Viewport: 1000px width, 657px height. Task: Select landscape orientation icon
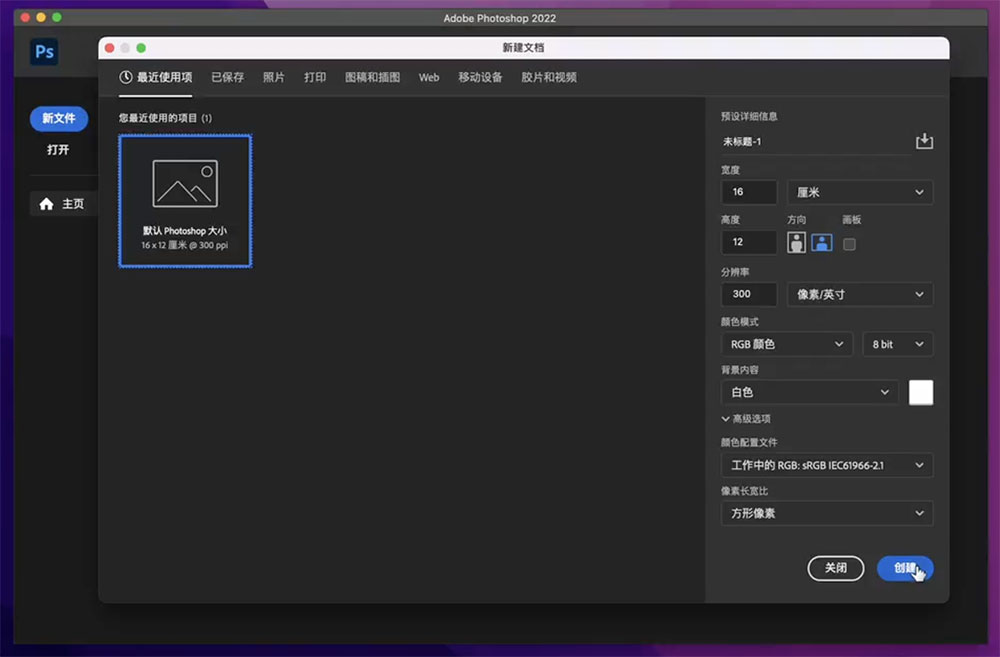click(821, 242)
